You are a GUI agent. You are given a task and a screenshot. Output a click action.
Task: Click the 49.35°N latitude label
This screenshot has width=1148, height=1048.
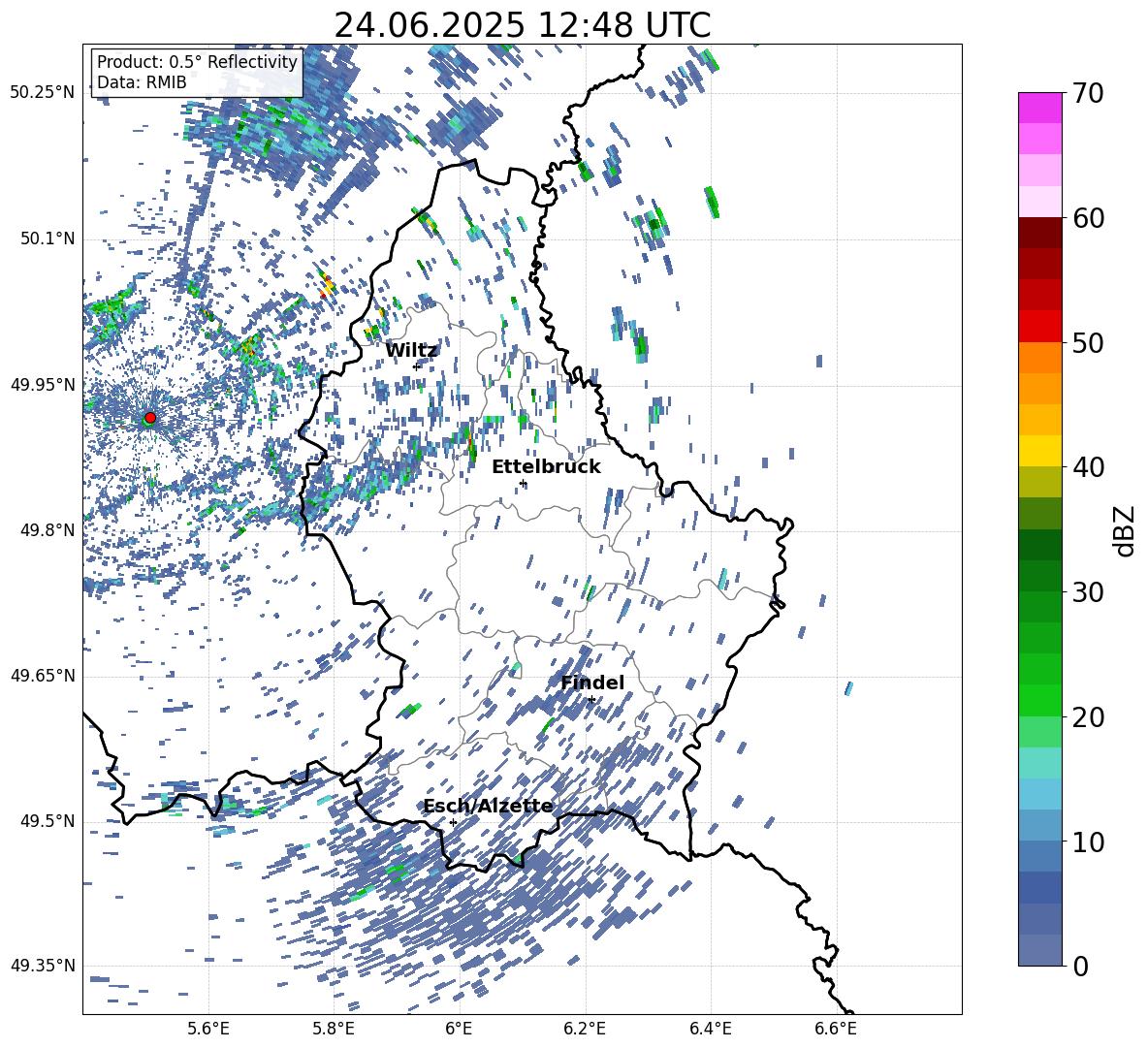(43, 966)
